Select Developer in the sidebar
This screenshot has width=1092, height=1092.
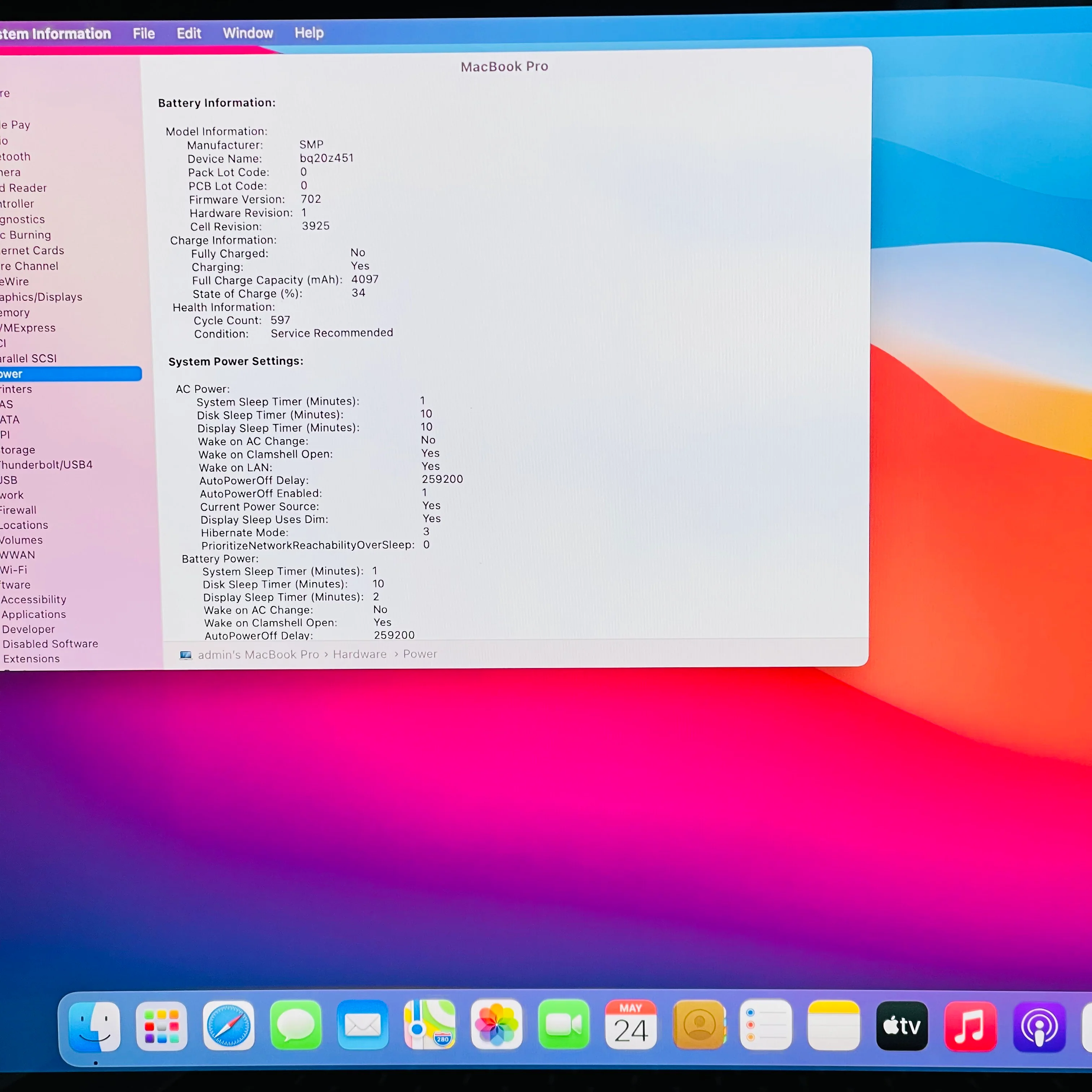(x=28, y=629)
